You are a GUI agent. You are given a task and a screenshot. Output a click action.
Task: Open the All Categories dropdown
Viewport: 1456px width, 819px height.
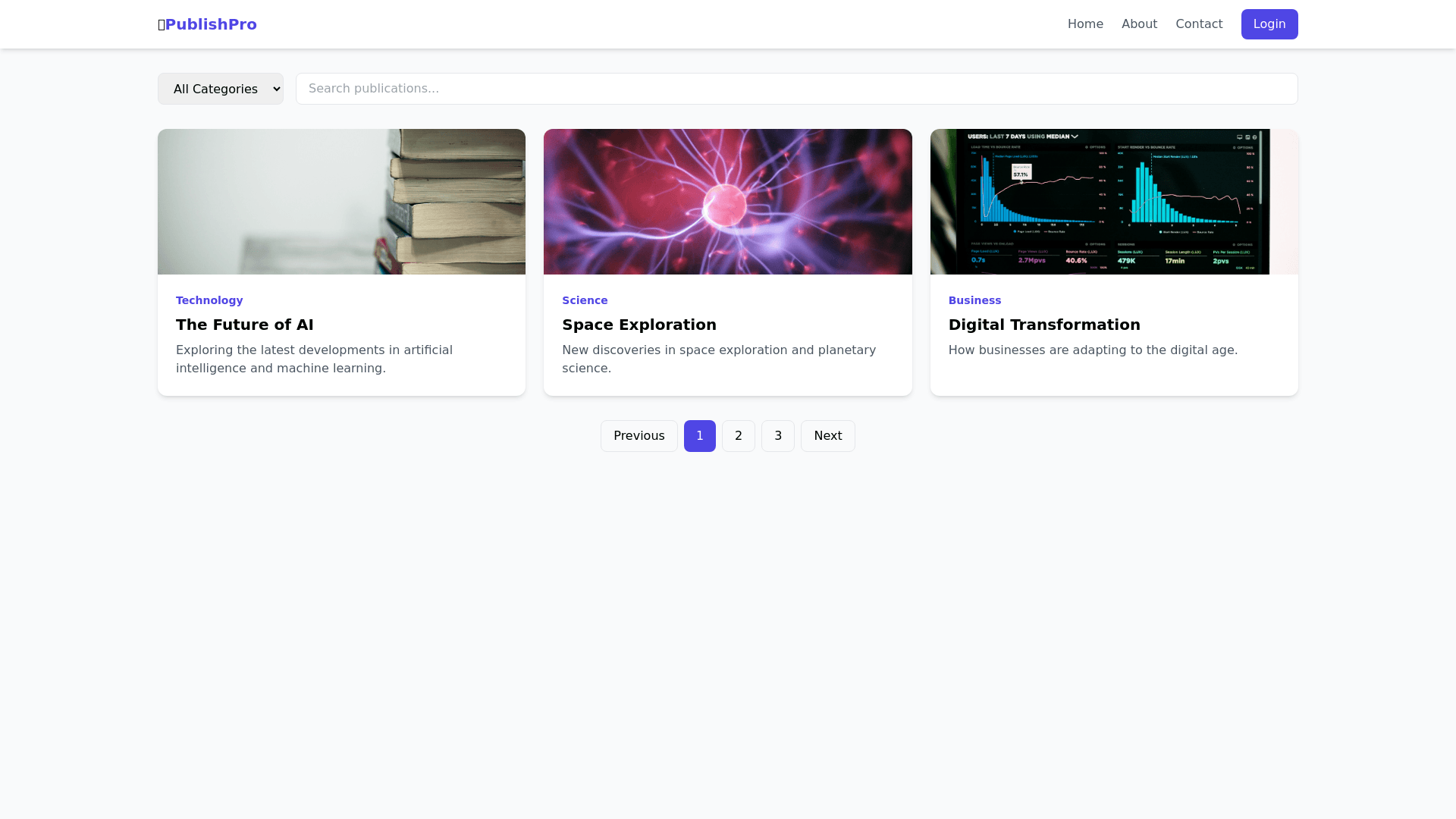pyautogui.click(x=220, y=89)
